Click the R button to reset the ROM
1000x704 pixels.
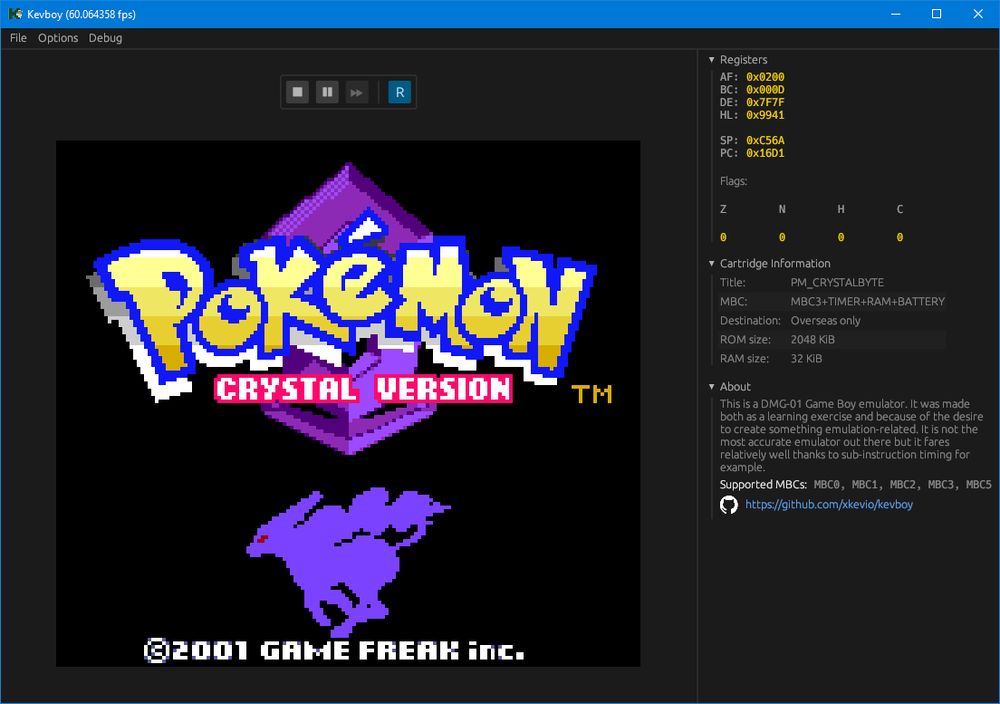[x=399, y=91]
